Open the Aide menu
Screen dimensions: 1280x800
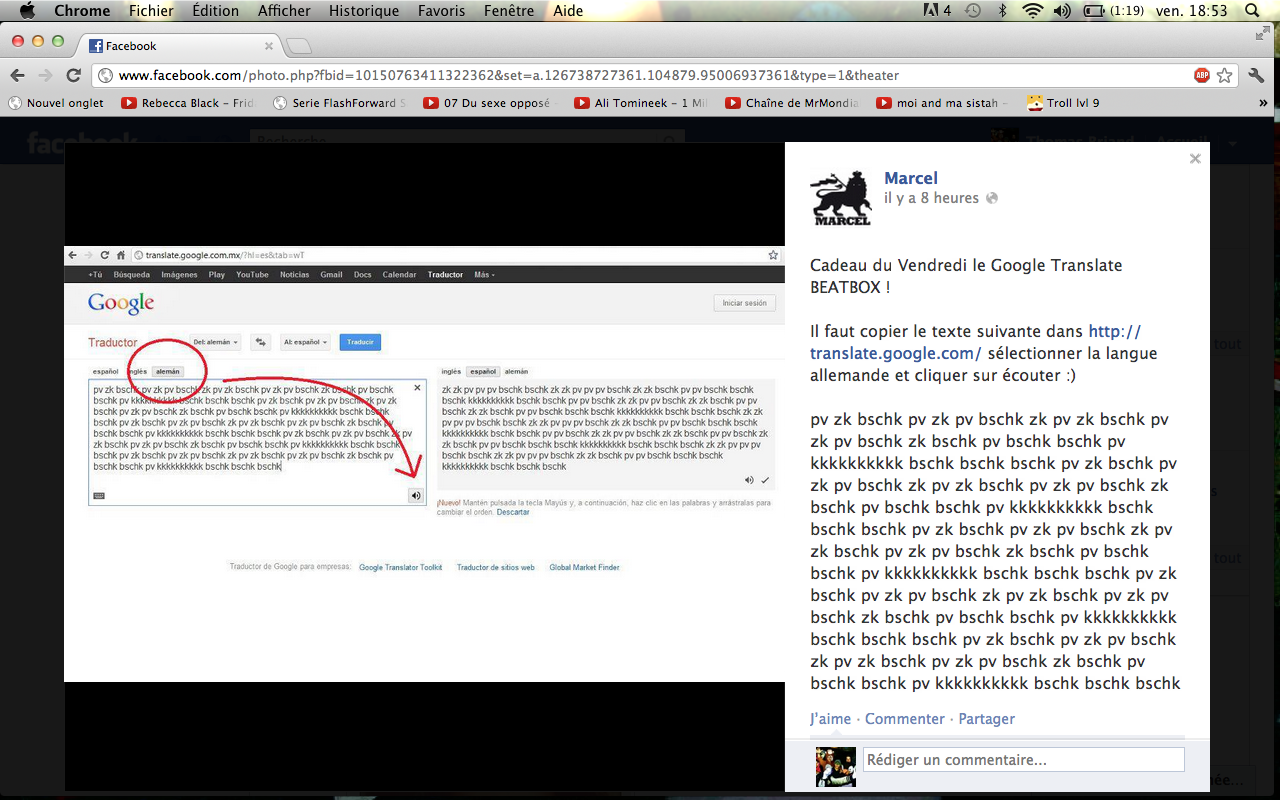[x=568, y=11]
